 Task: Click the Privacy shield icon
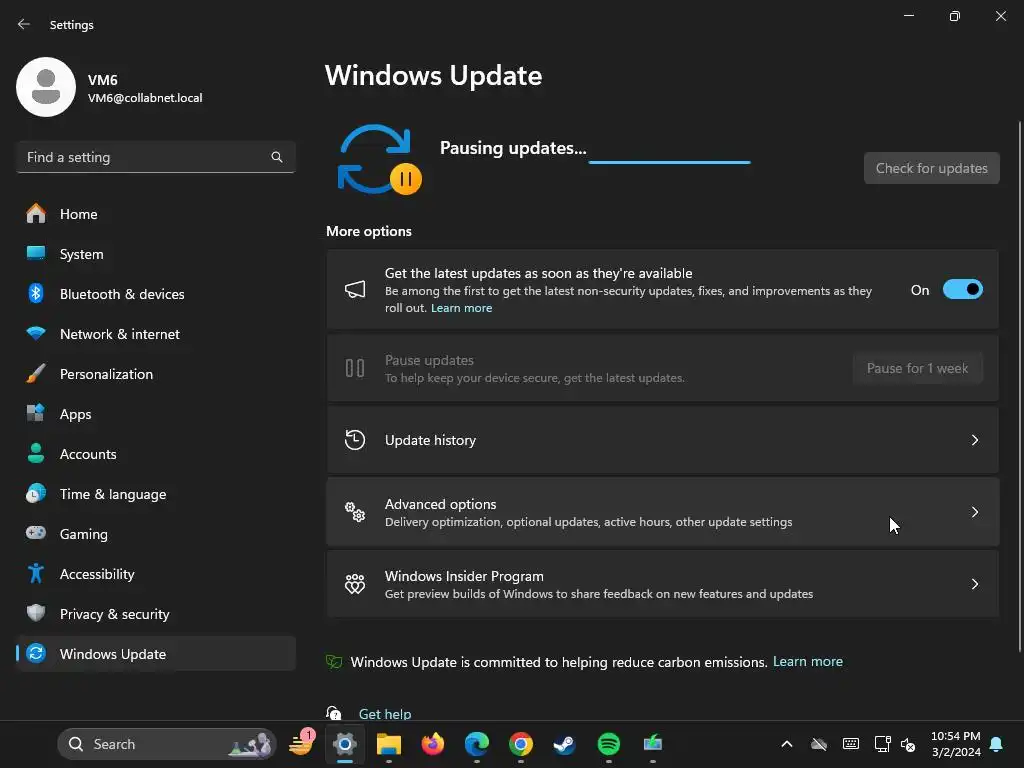[x=36, y=613]
